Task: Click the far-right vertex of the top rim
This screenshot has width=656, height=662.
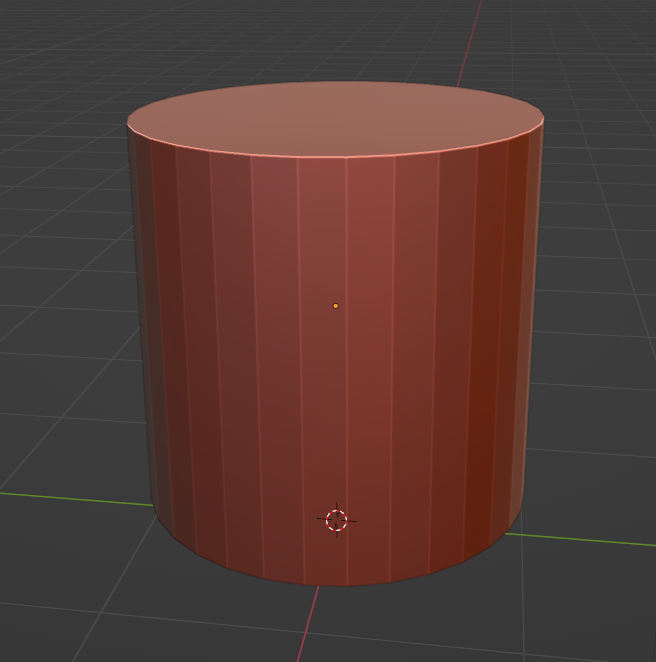Action: [543, 119]
